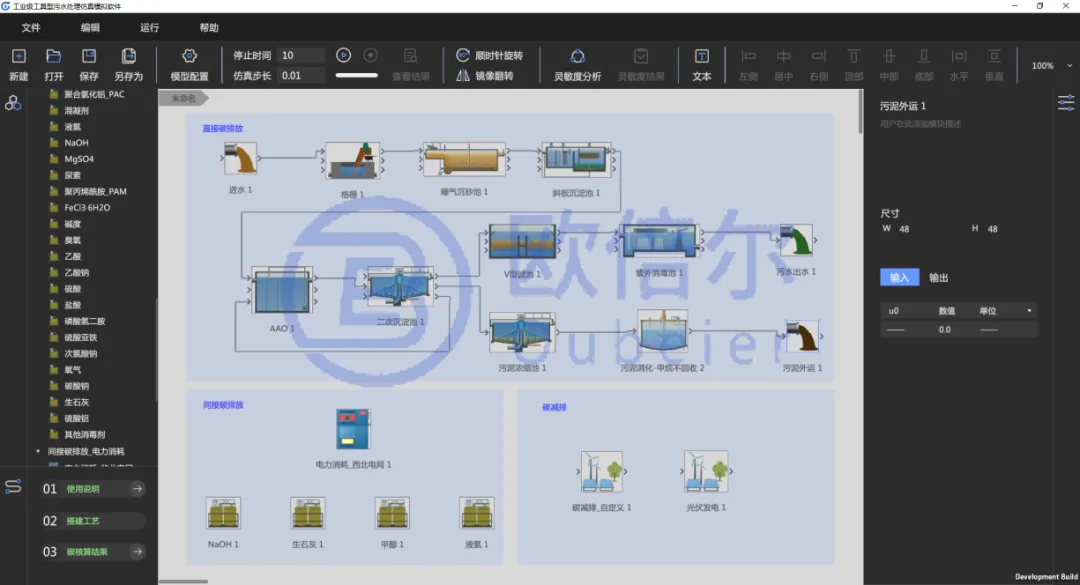Viewport: 1080px width, 585px height.
Task: Select the AAO 1 reactor block
Action: pyautogui.click(x=282, y=290)
